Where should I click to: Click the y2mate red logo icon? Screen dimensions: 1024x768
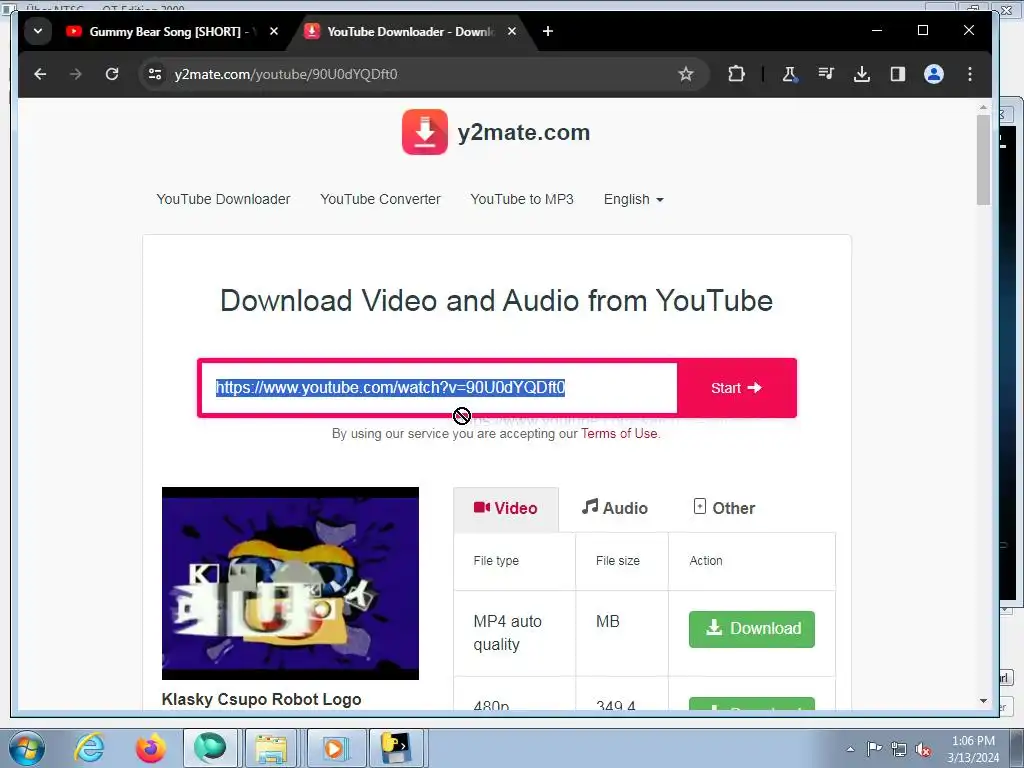click(x=425, y=132)
